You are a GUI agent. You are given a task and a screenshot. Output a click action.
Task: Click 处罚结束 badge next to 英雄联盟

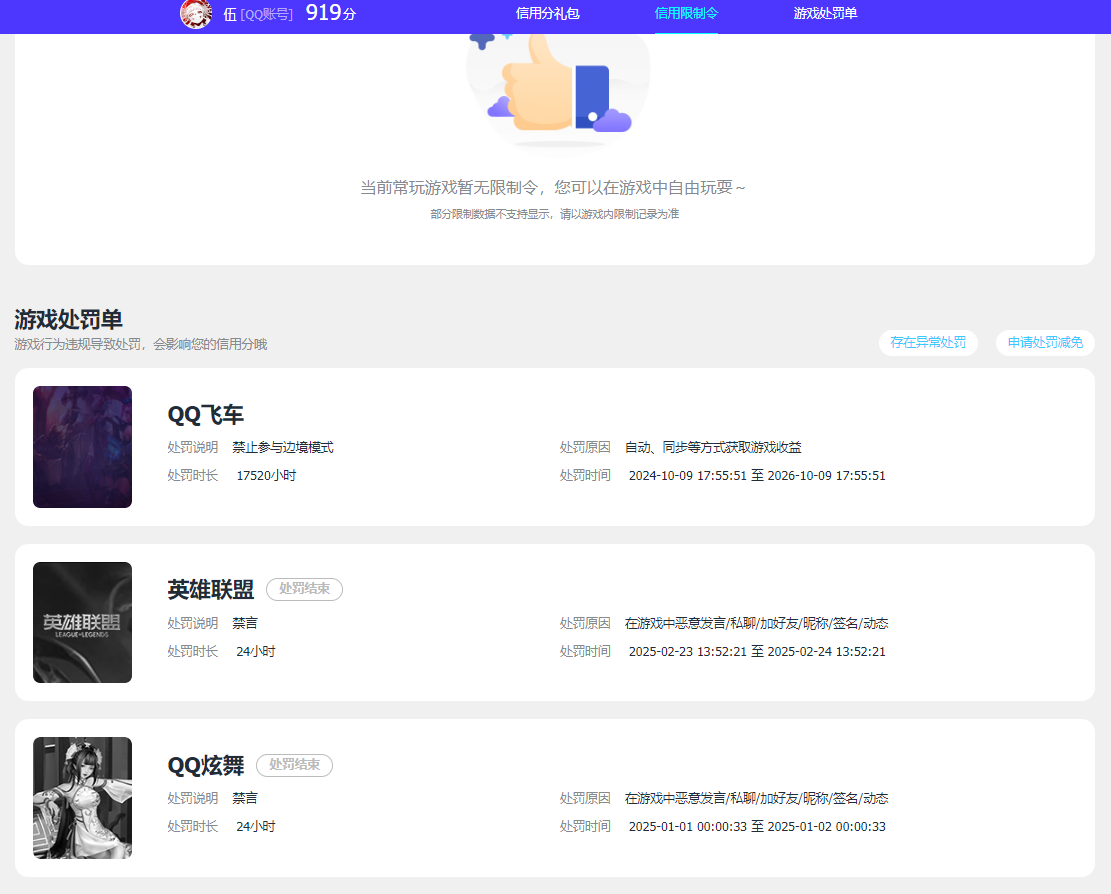(304, 589)
